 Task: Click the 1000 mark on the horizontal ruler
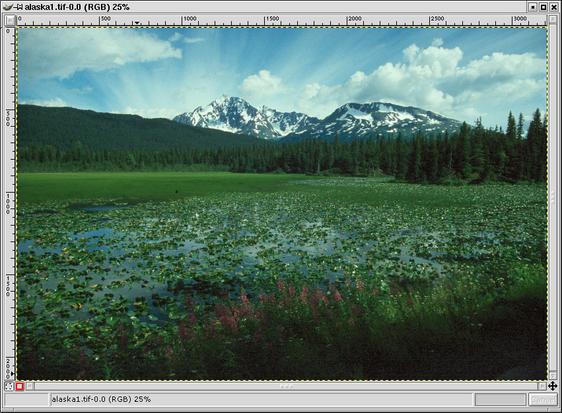click(x=189, y=19)
